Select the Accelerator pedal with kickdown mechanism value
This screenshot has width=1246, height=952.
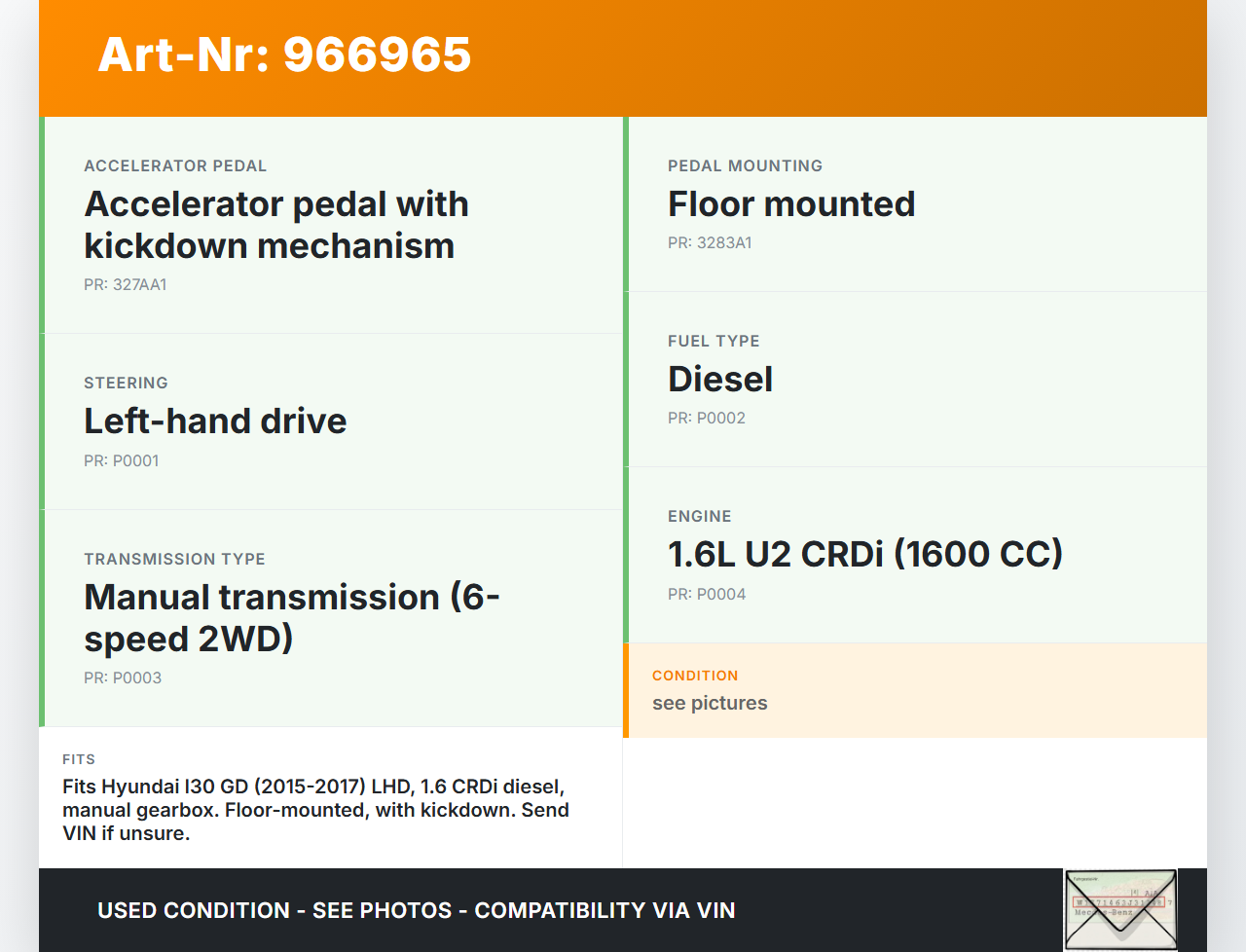[x=276, y=225]
